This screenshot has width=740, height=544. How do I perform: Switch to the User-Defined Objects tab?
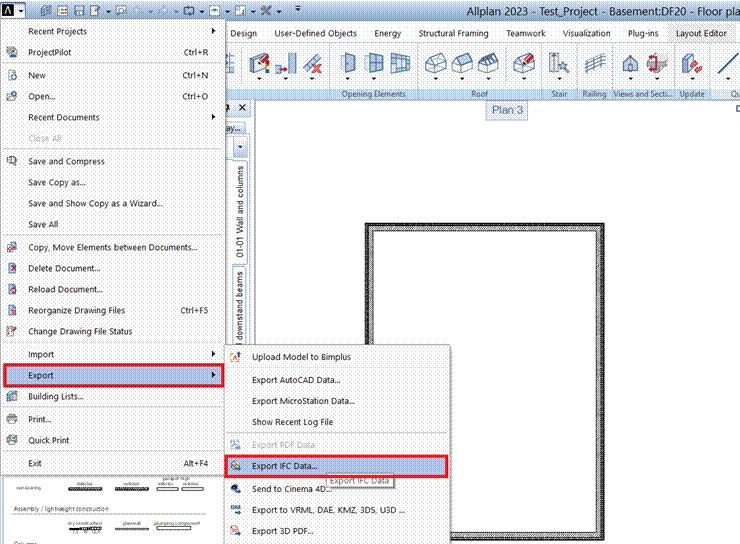point(315,33)
